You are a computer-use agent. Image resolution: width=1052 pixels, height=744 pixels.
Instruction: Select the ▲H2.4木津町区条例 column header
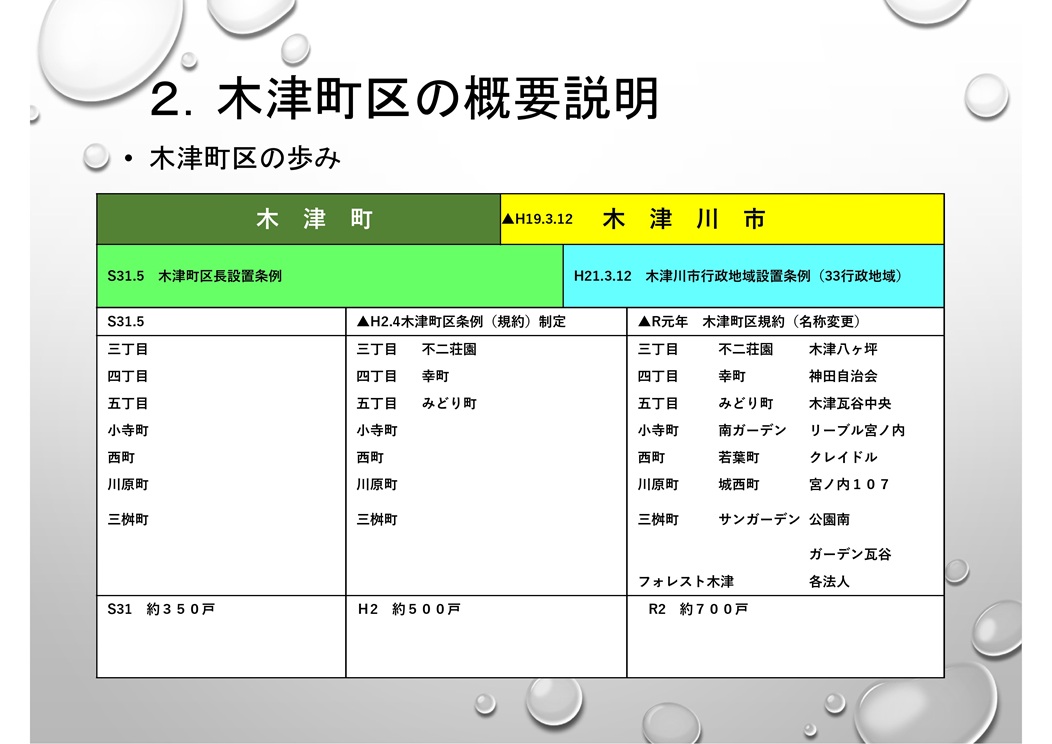point(461,322)
